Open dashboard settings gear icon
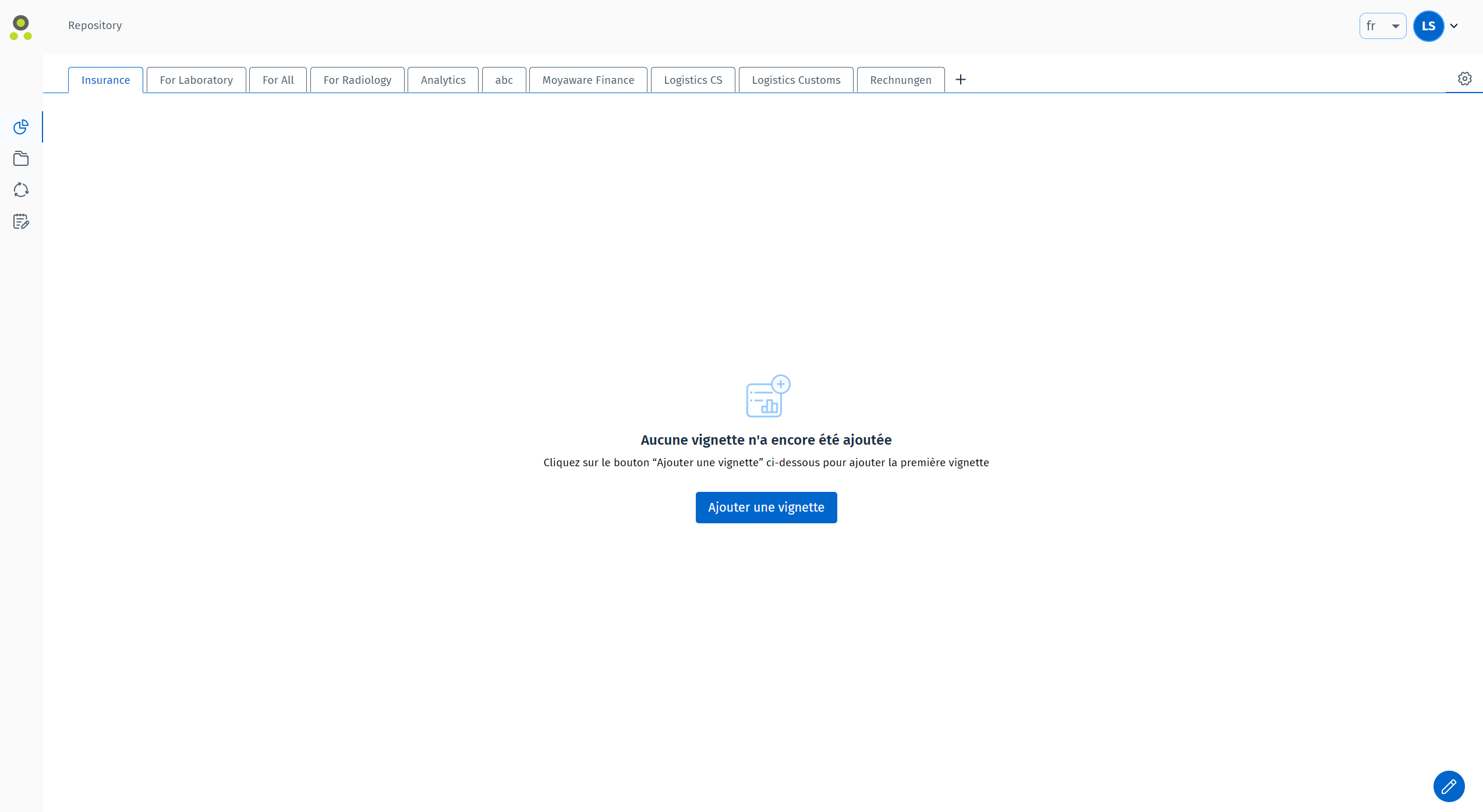Screen dimensions: 1483x812 [x=1464, y=79]
